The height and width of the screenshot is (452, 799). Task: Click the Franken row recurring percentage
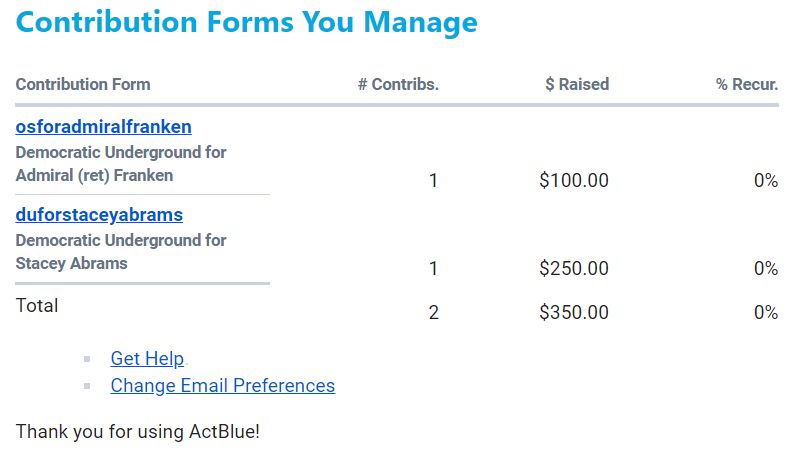click(766, 181)
